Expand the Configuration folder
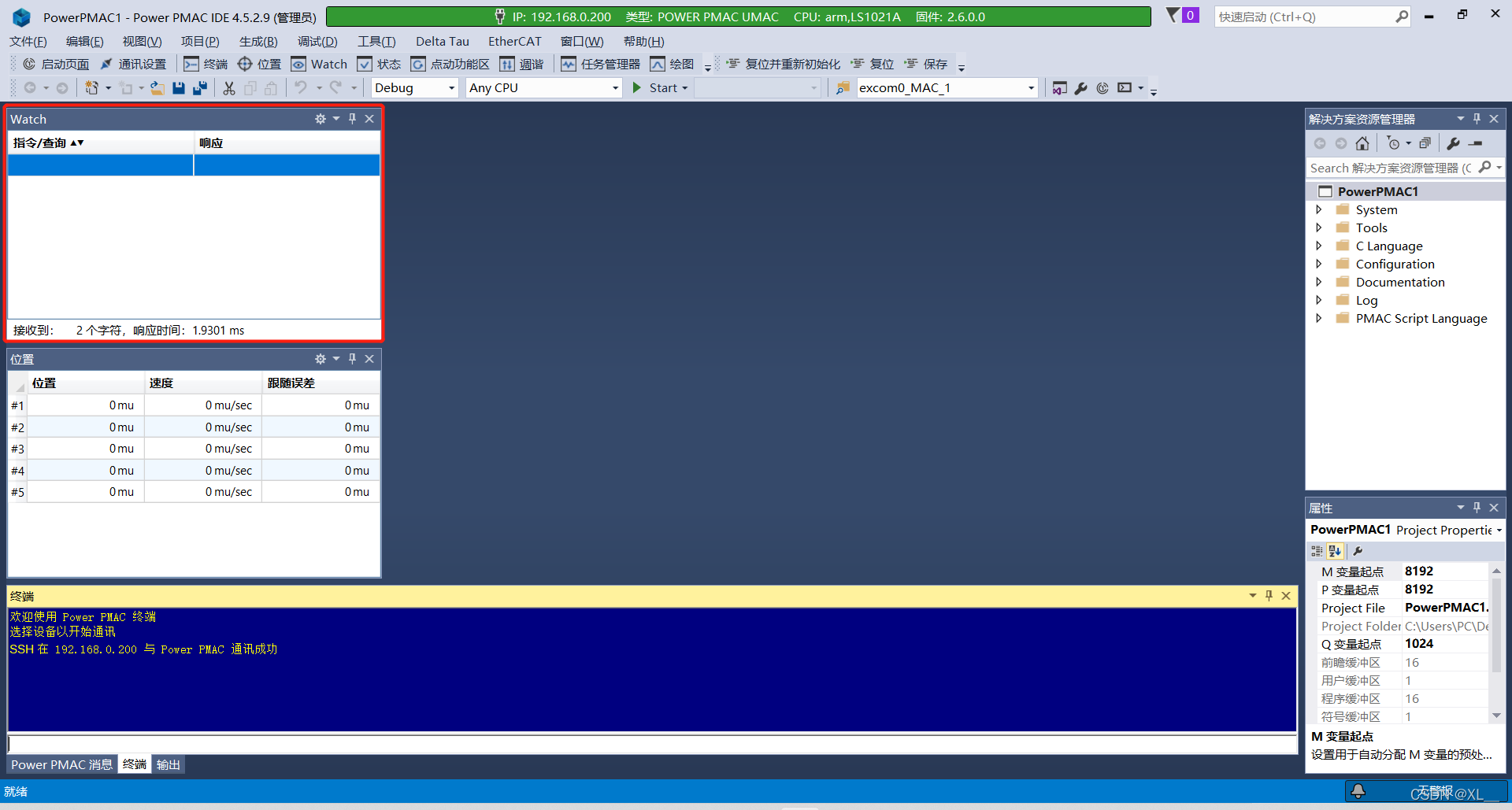 click(x=1319, y=264)
